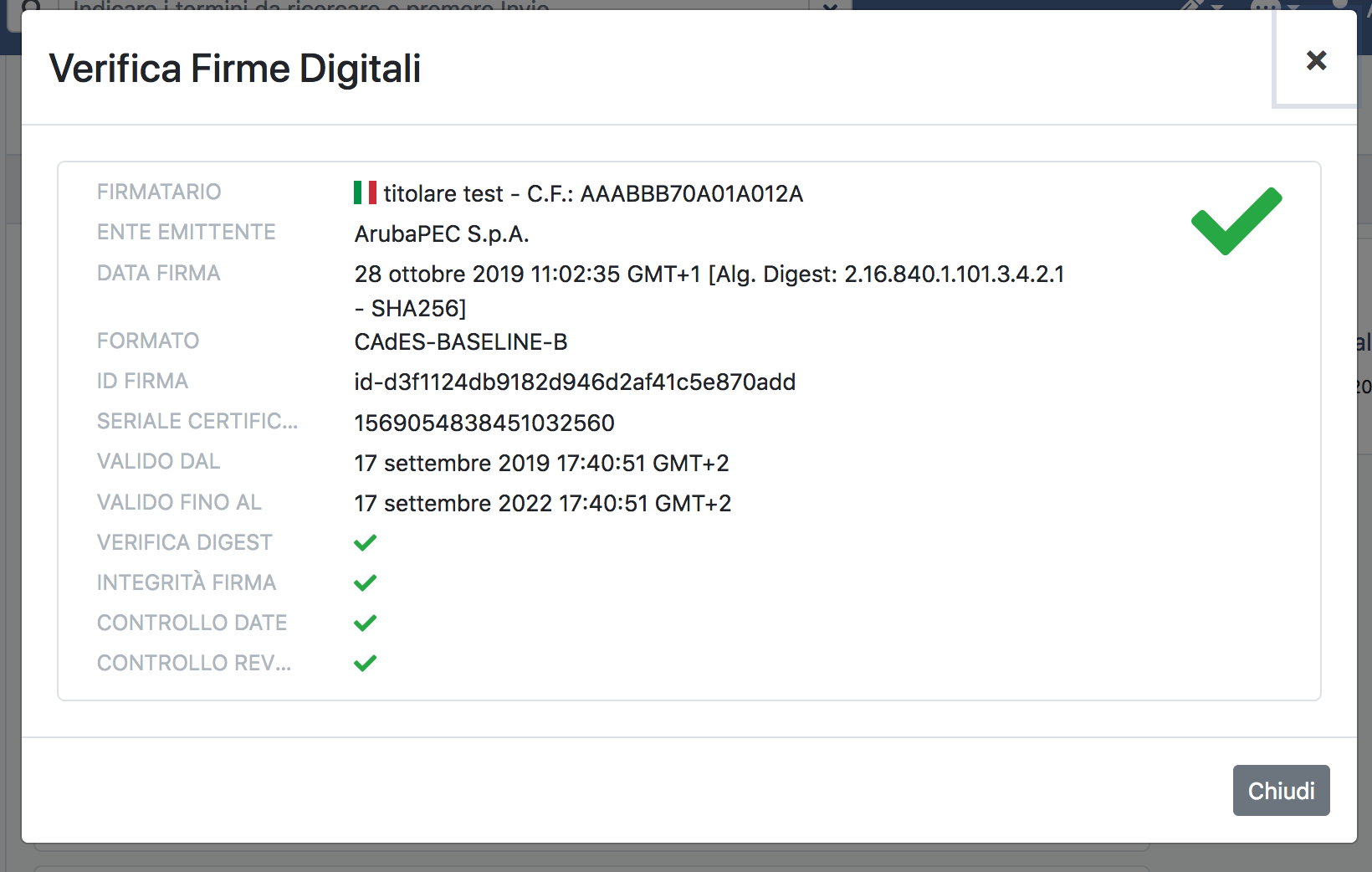Click the Controllo Rev... green checkmark

click(366, 664)
